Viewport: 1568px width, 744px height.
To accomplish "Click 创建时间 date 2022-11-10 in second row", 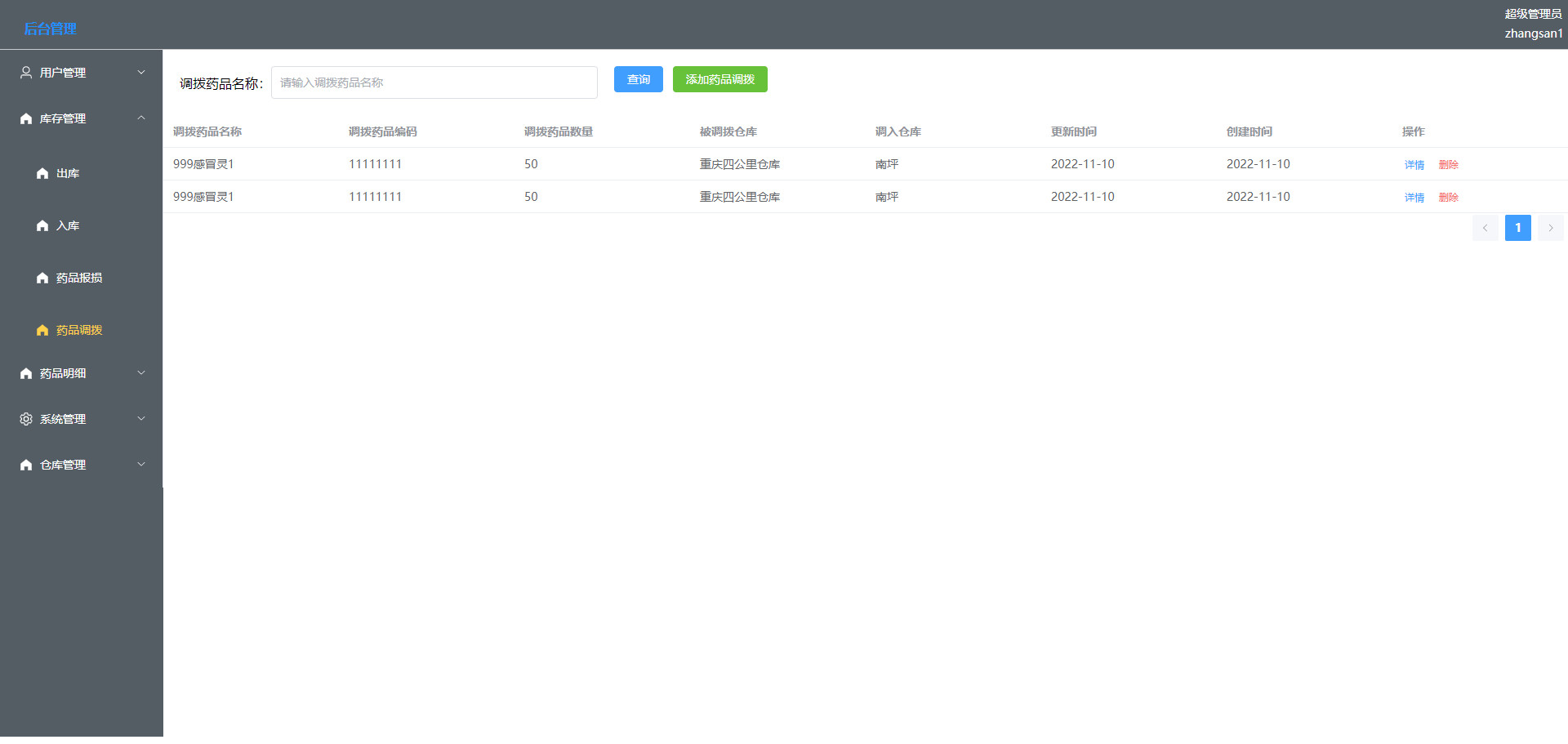I will click(x=1258, y=197).
